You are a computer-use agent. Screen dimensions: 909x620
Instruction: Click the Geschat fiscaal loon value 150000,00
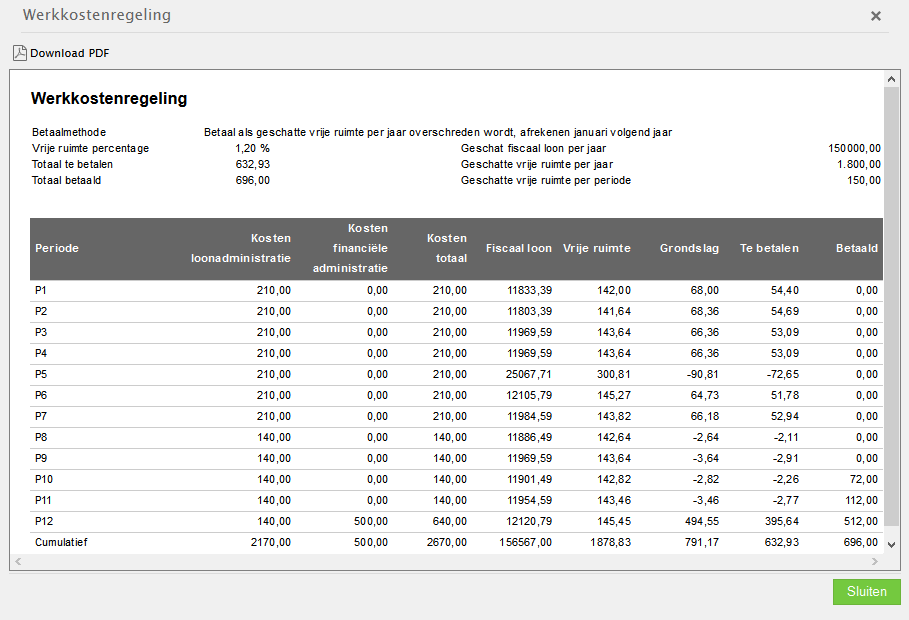coord(855,148)
